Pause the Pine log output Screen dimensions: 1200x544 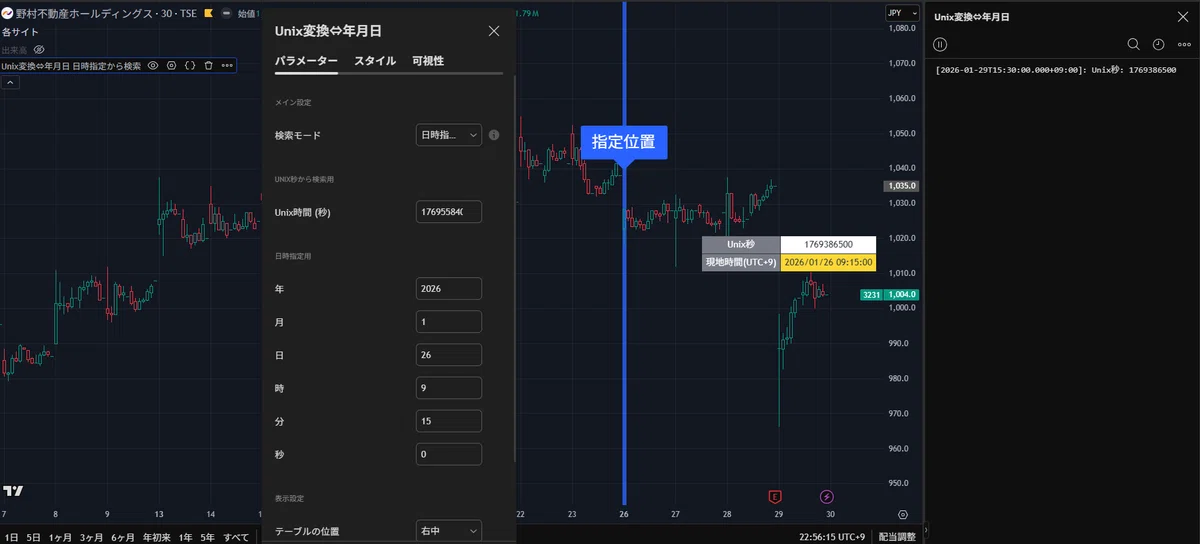[x=940, y=44]
